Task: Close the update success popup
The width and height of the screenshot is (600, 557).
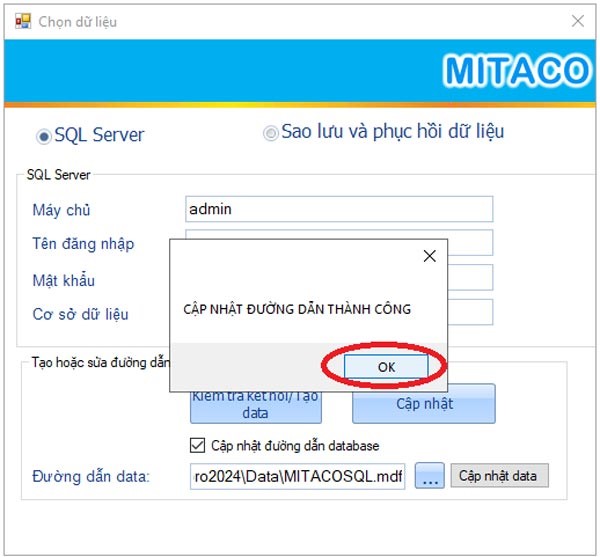Action: 430,256
